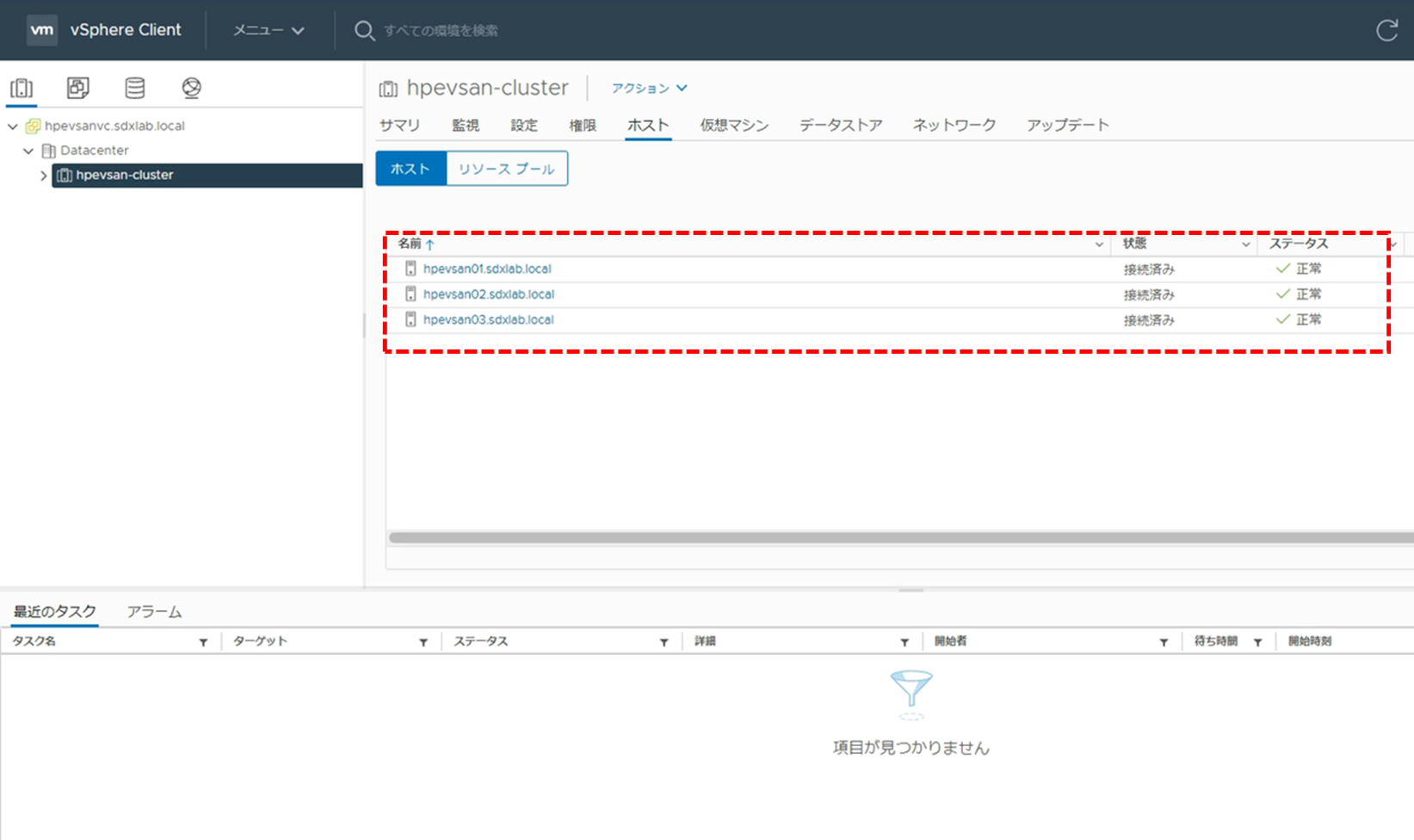Switch to the アップデート tab

pos(1068,126)
